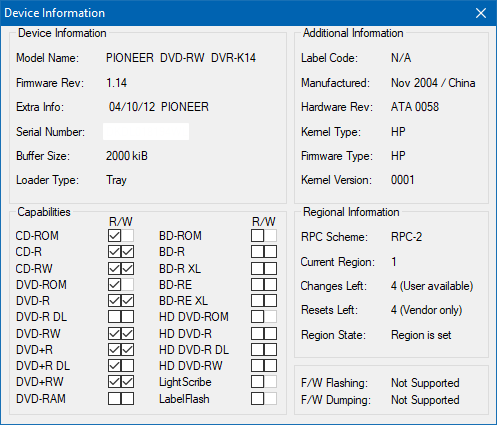Click the manufactured value Nov 2004 / China

tap(433, 83)
